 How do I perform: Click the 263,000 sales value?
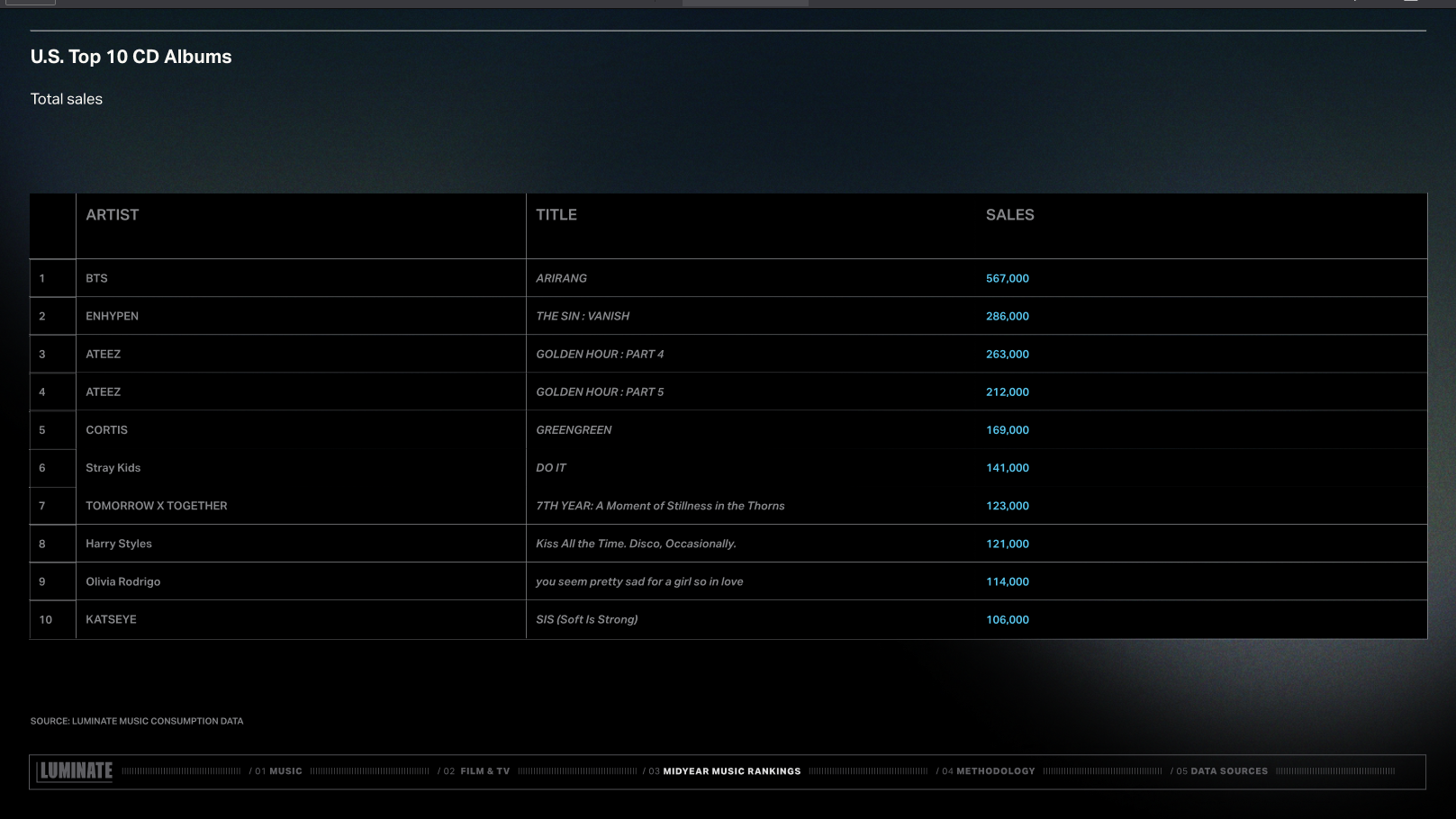(x=1007, y=354)
